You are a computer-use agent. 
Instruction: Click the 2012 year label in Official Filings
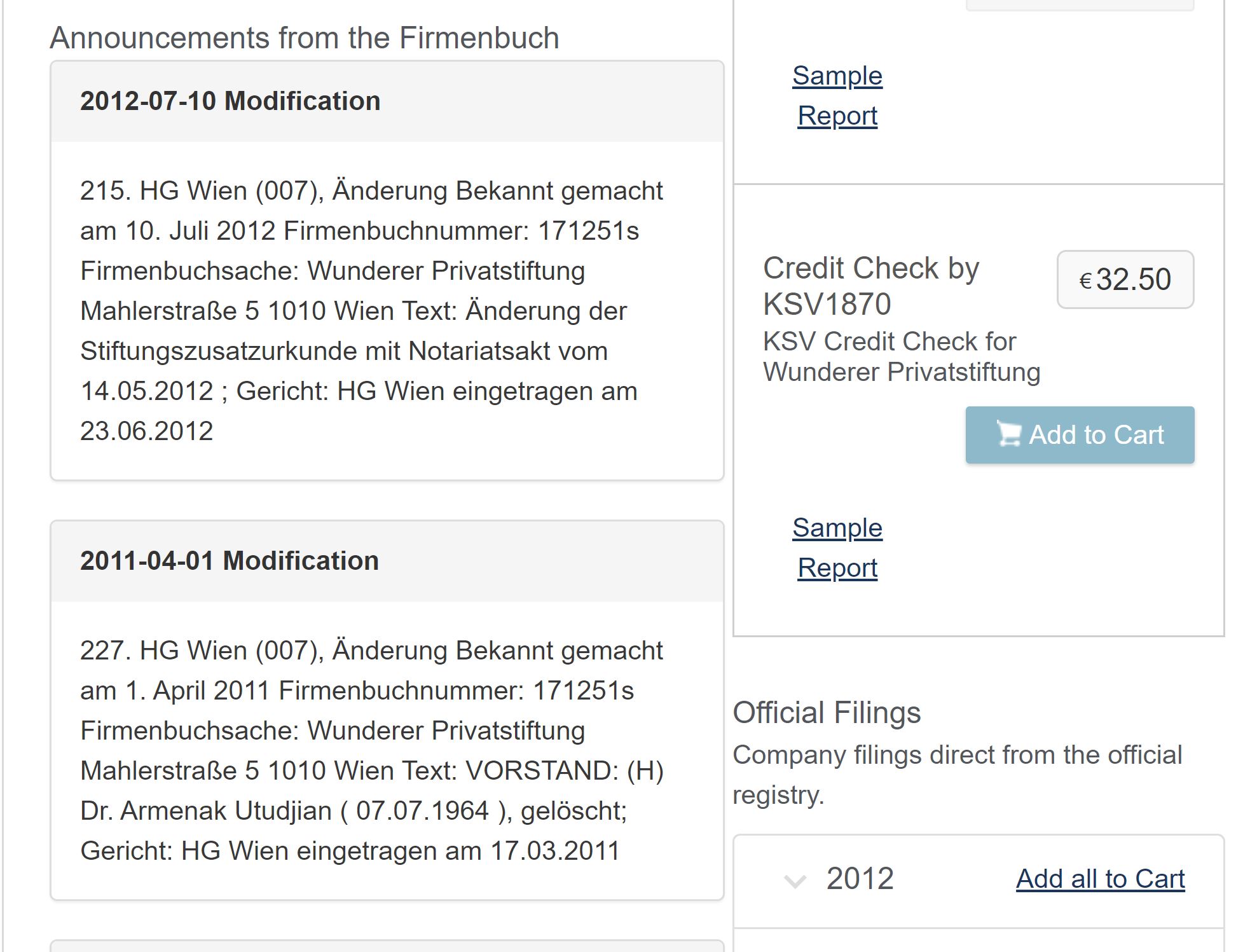pos(860,879)
